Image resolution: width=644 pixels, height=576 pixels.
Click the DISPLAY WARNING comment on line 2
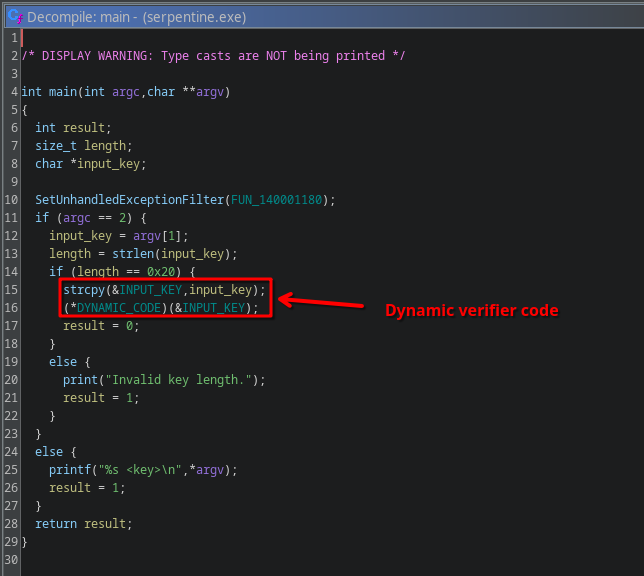tap(214, 56)
